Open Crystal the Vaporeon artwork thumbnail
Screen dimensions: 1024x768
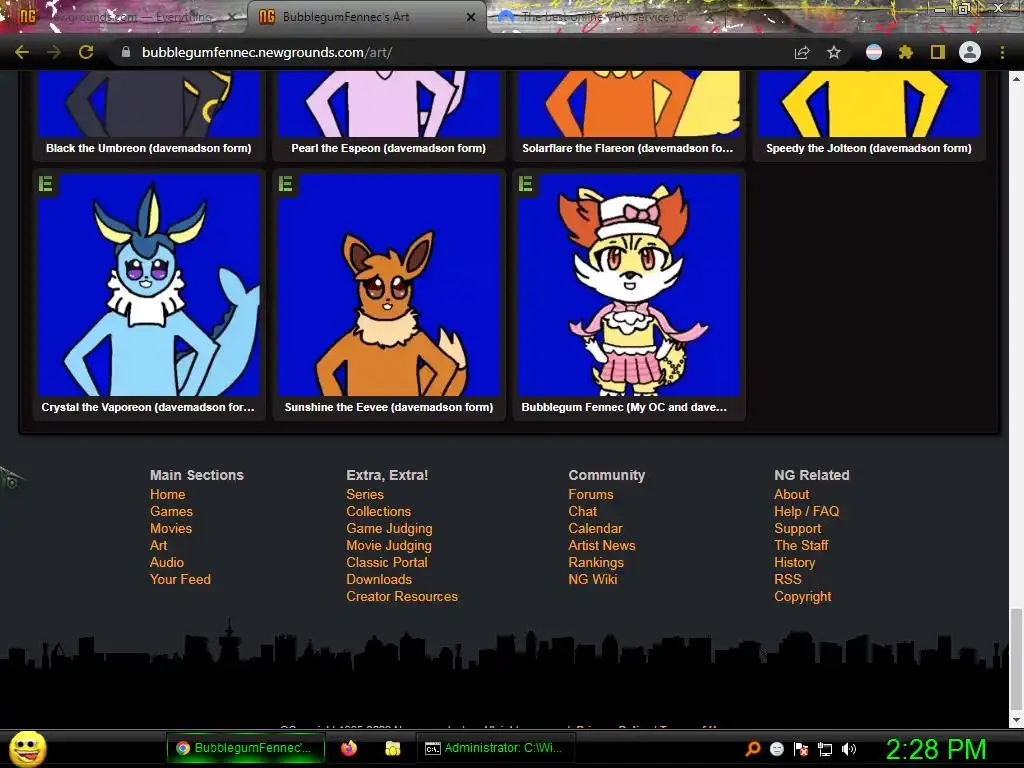pos(149,285)
